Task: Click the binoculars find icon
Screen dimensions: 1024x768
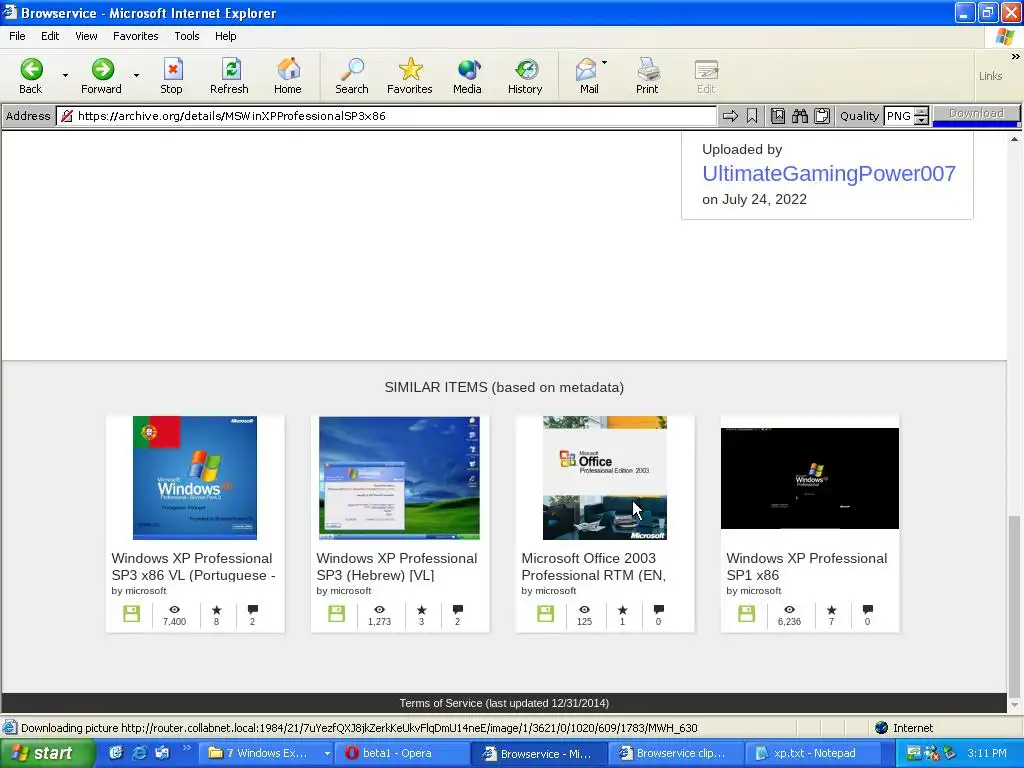Action: click(800, 116)
